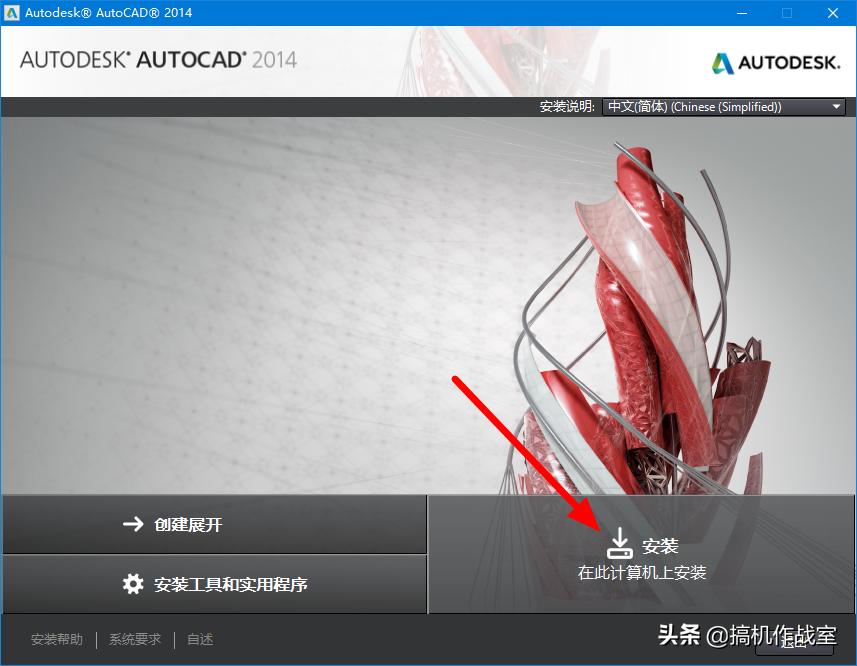Click the AUTODESK wordmark at top right
Viewport: 857px width, 666px height.
[789, 61]
